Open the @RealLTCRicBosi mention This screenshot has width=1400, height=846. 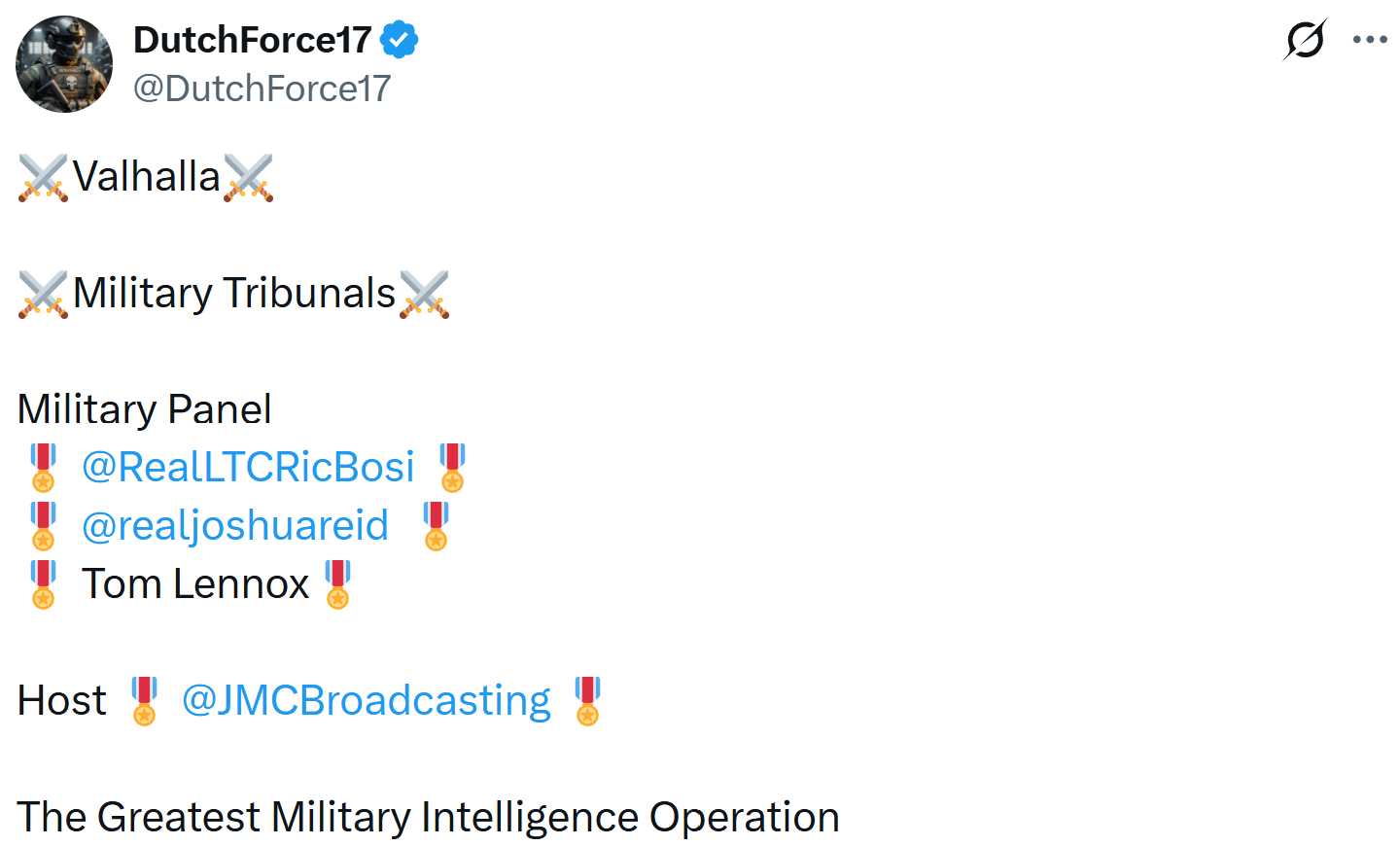248,467
